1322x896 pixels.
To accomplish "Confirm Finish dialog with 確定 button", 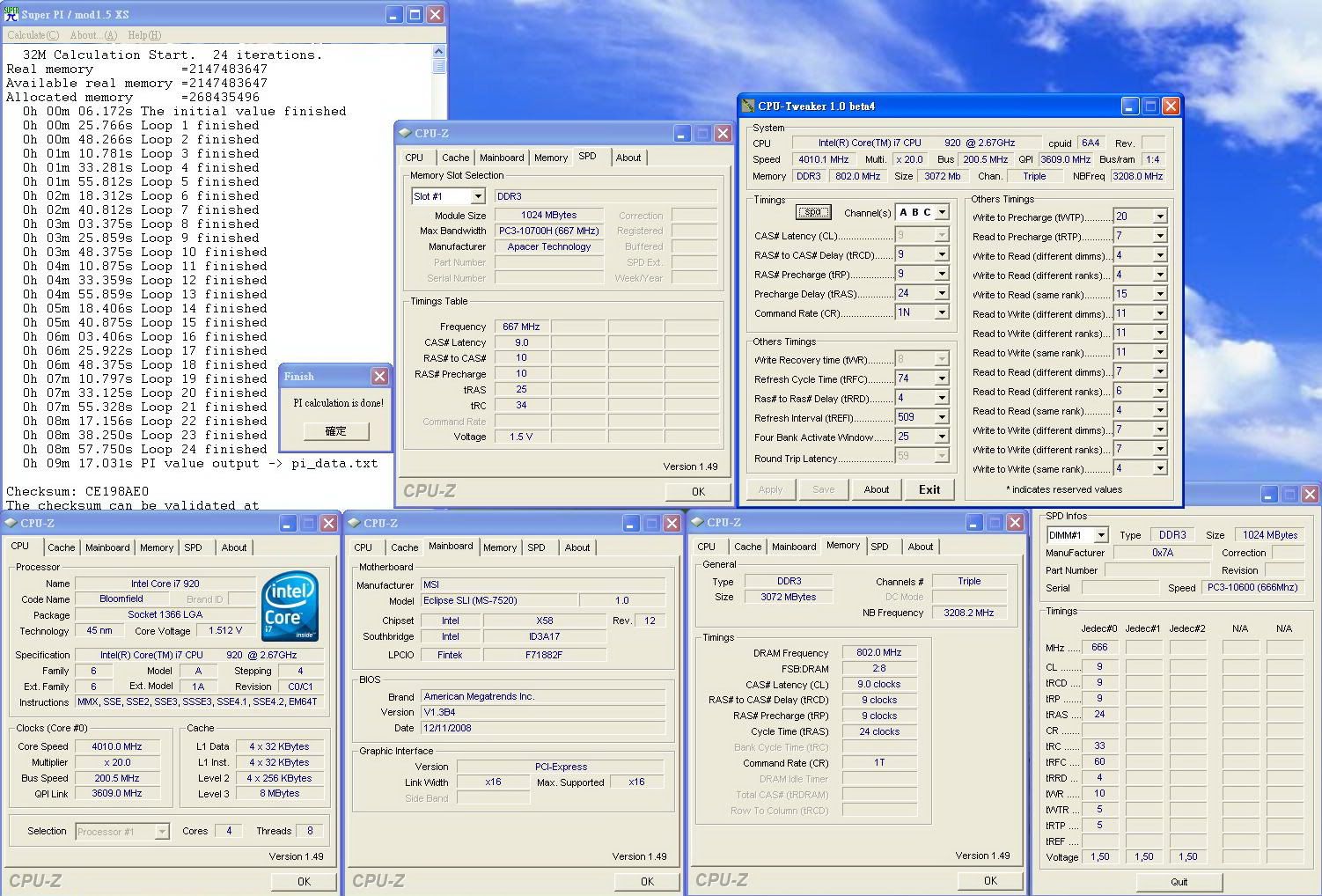I will point(335,431).
